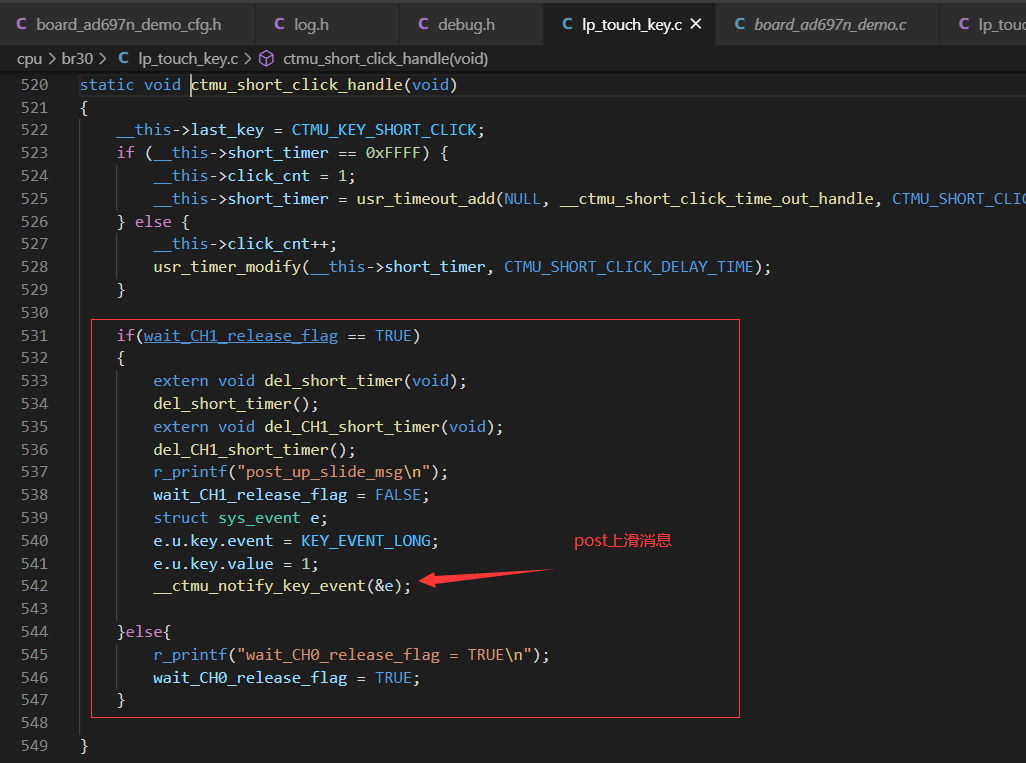The image size is (1026, 763).
Task: Click the click_cnt++ statement on line 527
Action: point(245,244)
